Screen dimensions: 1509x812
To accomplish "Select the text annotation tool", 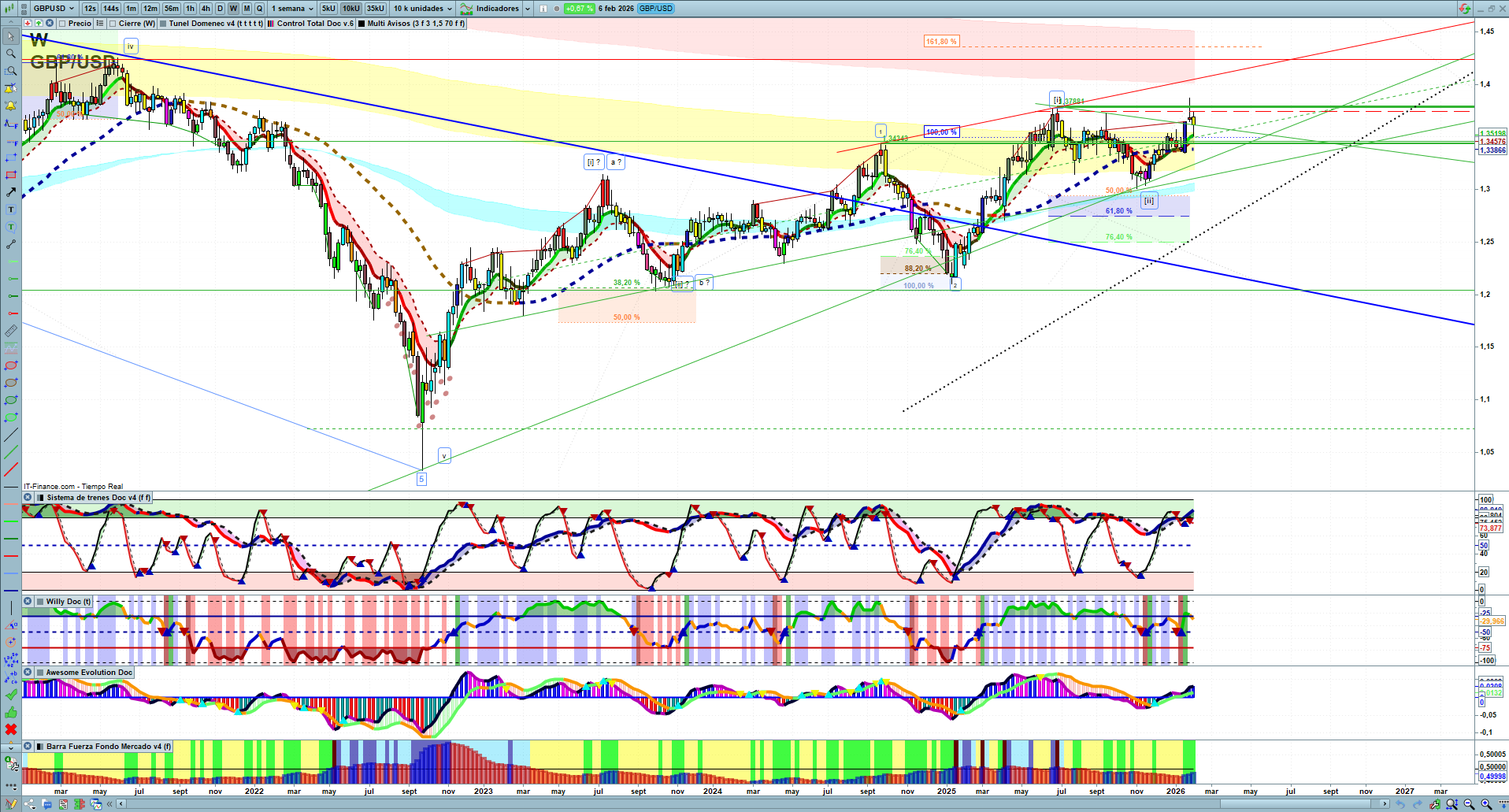I will pos(11,209).
